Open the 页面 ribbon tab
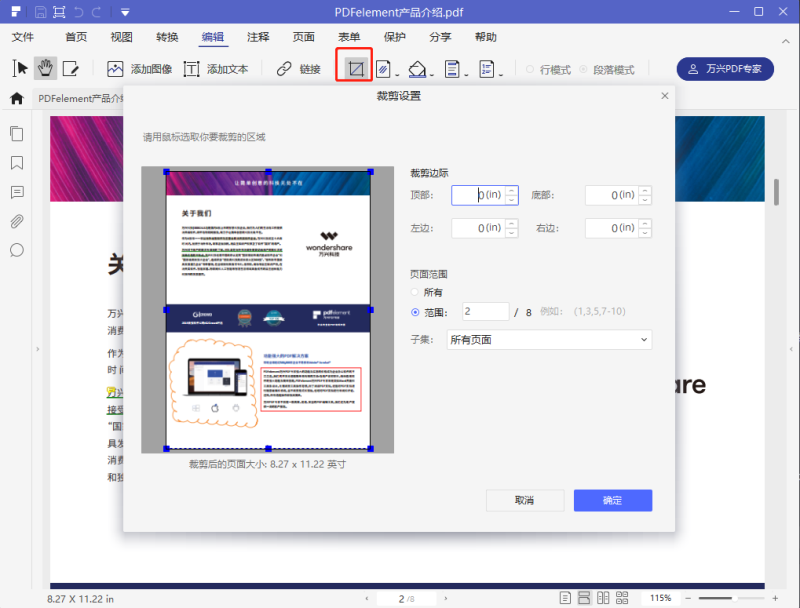This screenshot has height=608, width=800. coord(303,37)
